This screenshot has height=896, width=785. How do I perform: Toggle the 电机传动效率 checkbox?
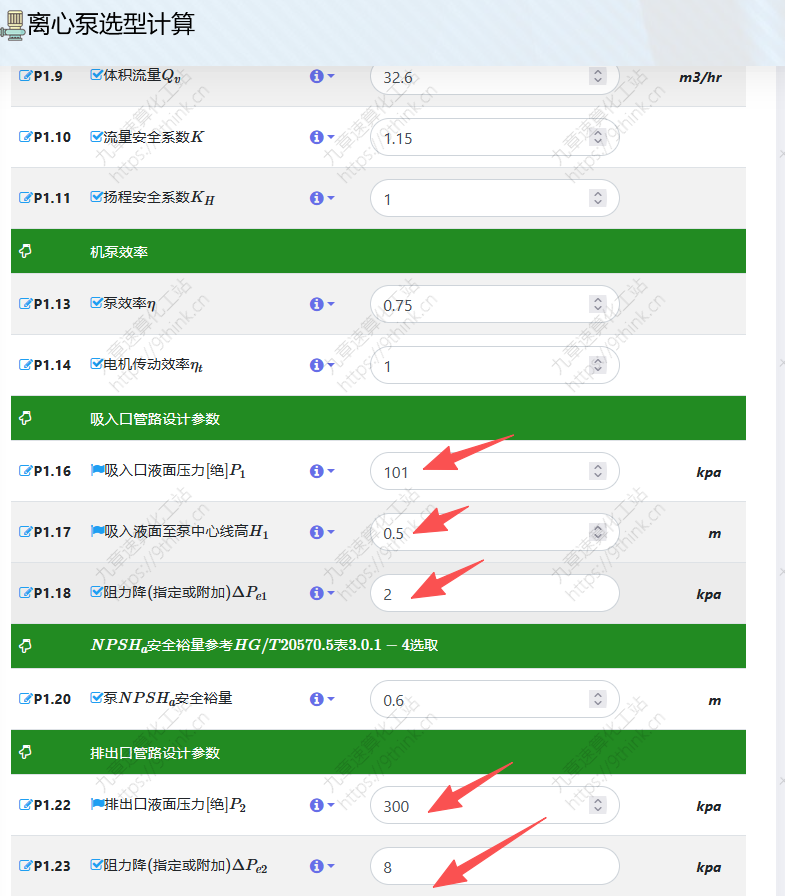click(97, 363)
